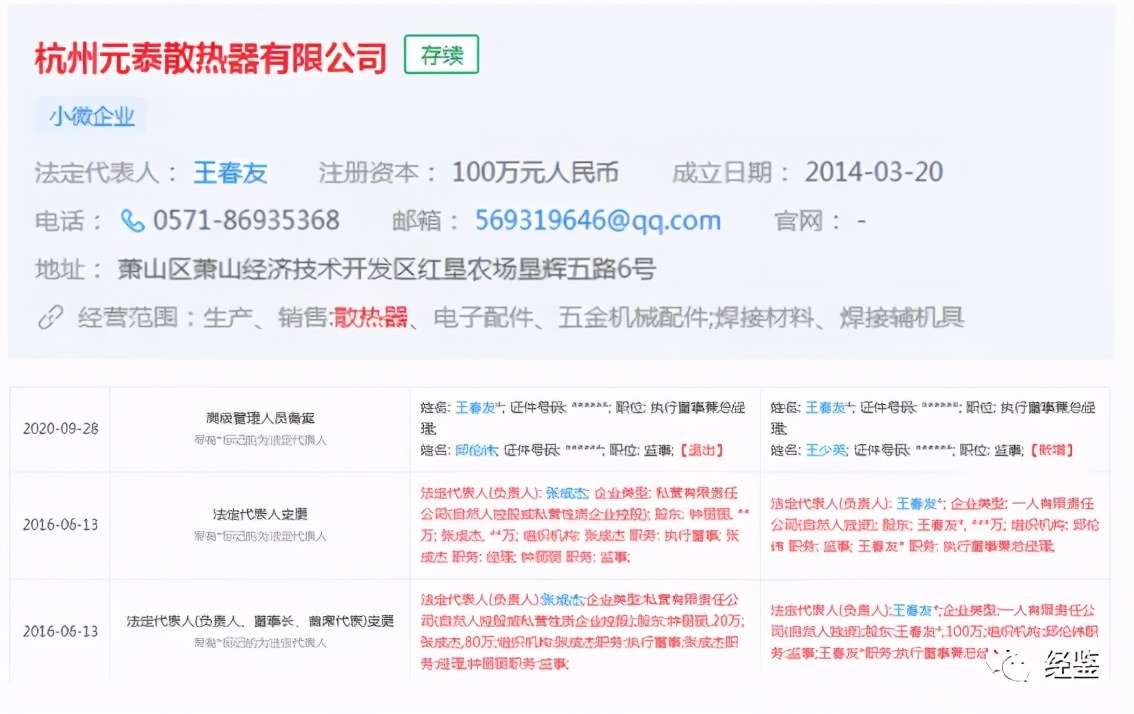Open legal representative 王春友 profile link
The image size is (1134, 714).
230,172
